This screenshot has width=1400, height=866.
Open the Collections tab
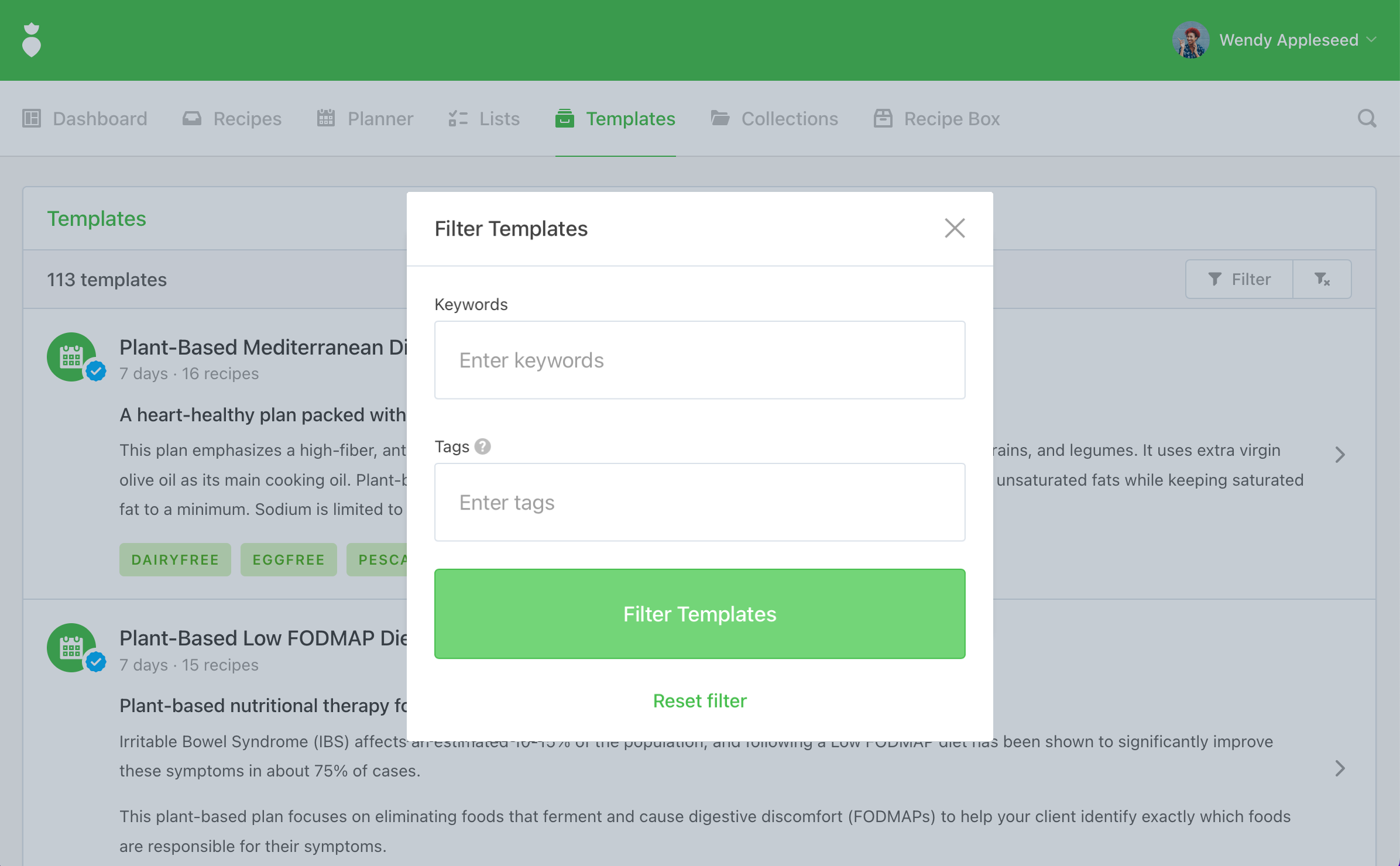(x=774, y=119)
